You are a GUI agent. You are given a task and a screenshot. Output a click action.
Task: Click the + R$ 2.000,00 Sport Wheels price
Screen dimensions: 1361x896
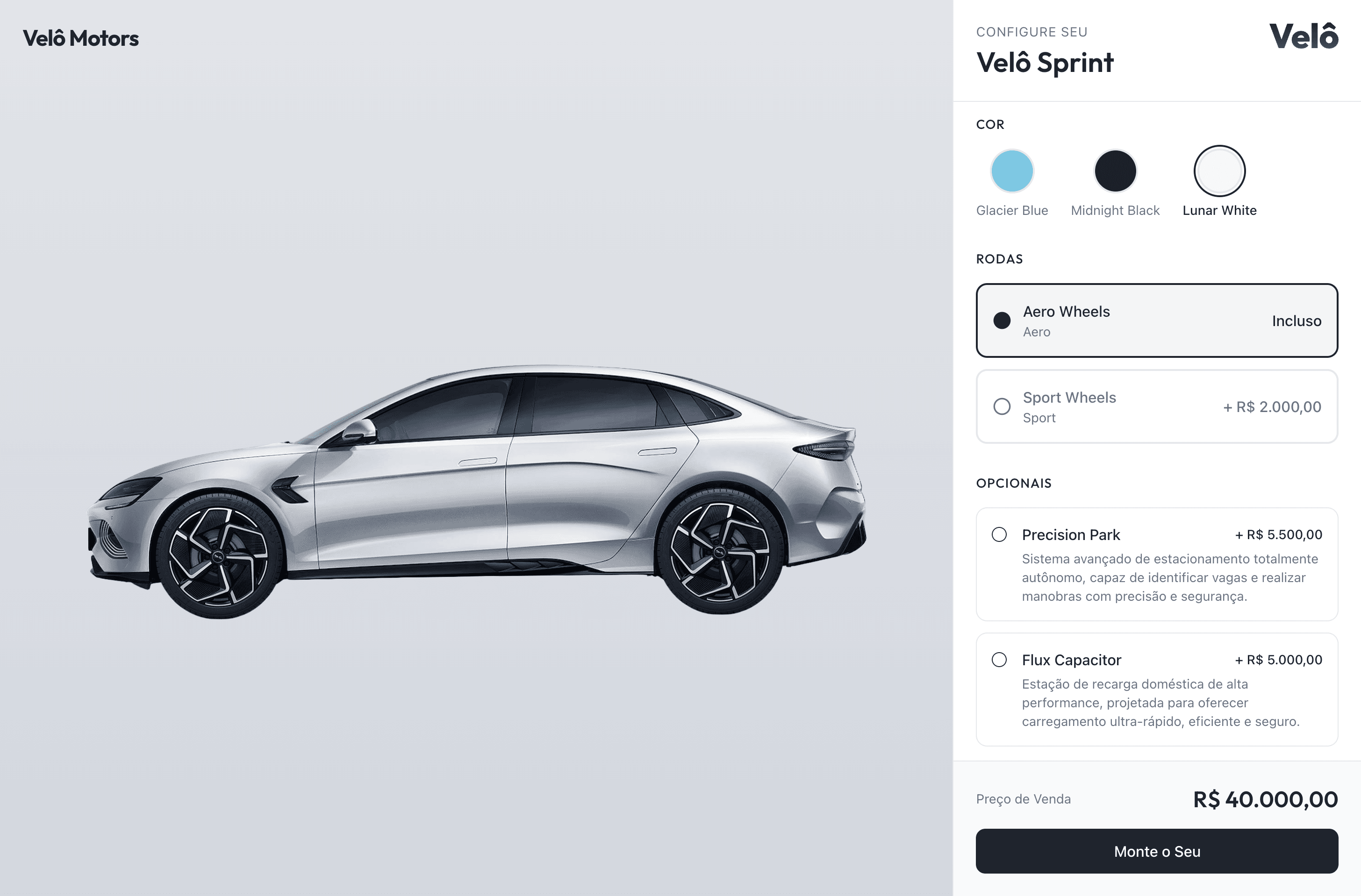(1272, 407)
